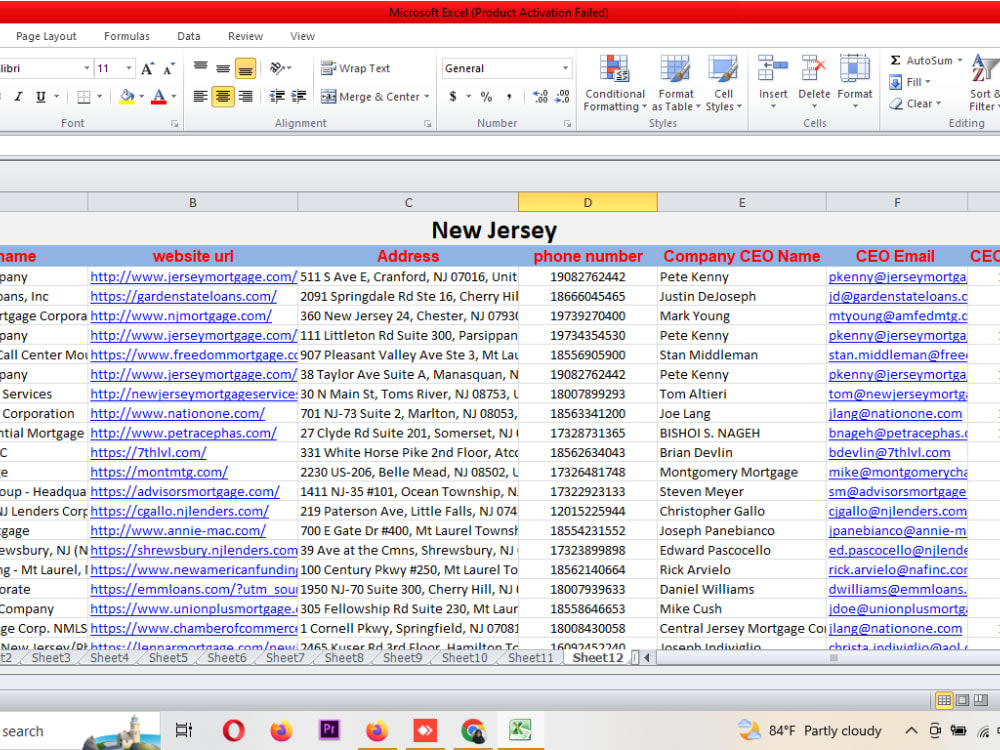Apply the yellow Fill Color bucket

[127, 97]
